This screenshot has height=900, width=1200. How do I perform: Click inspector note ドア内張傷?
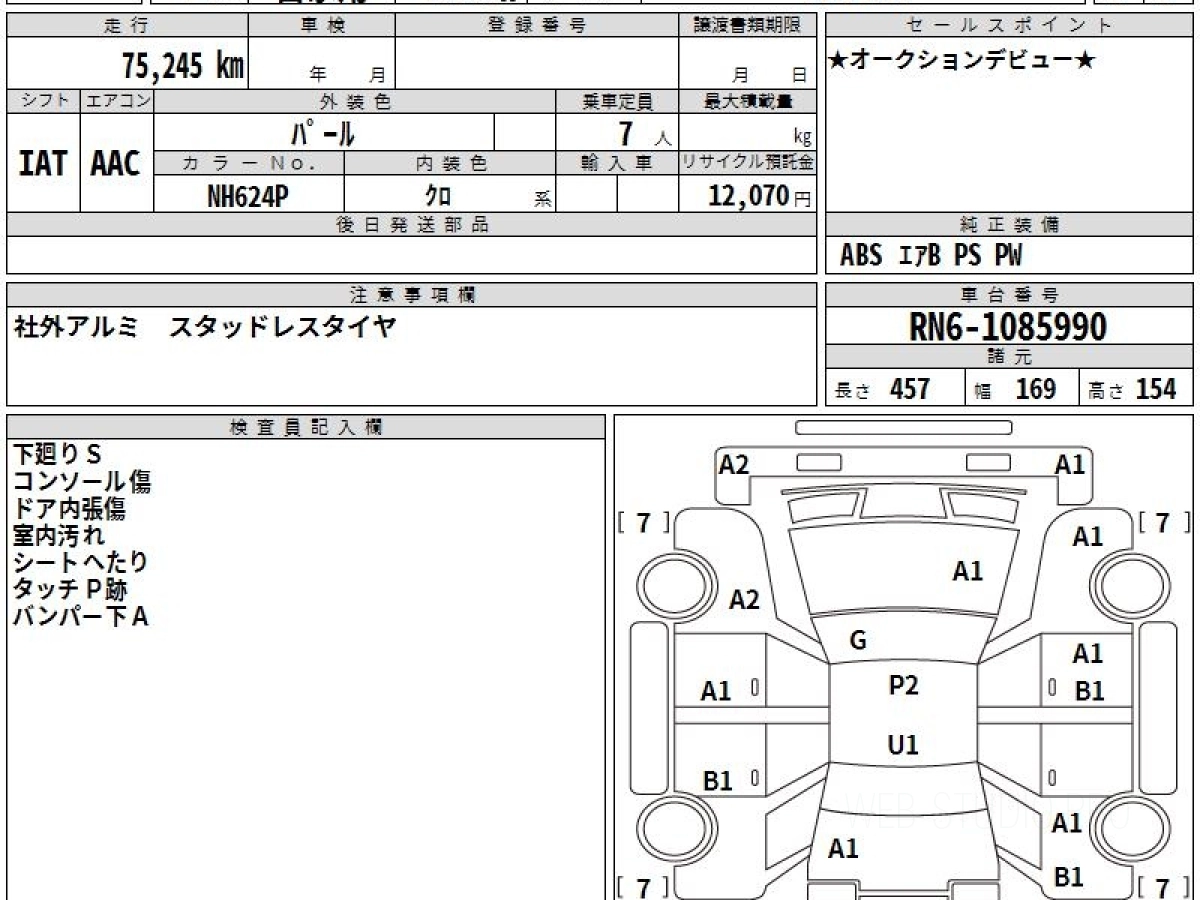69,508
